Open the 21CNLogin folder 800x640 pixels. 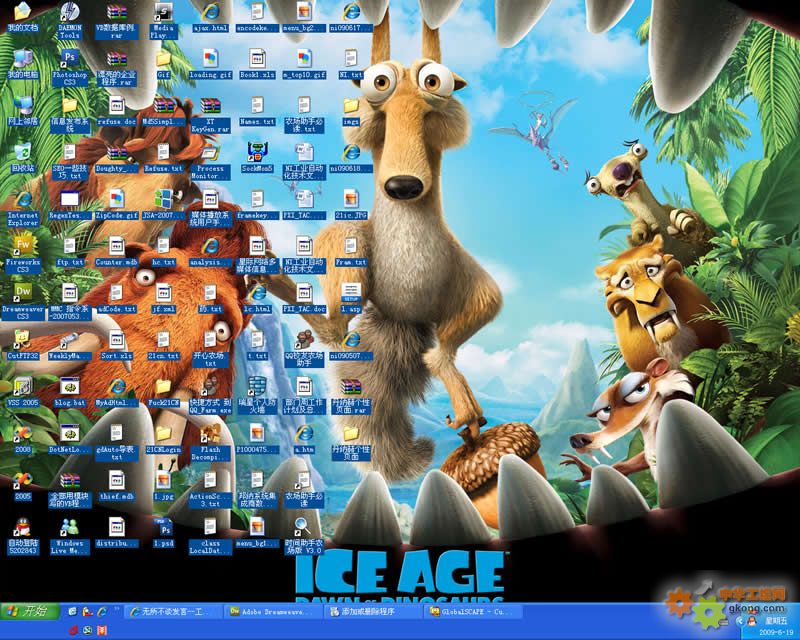click(x=163, y=439)
